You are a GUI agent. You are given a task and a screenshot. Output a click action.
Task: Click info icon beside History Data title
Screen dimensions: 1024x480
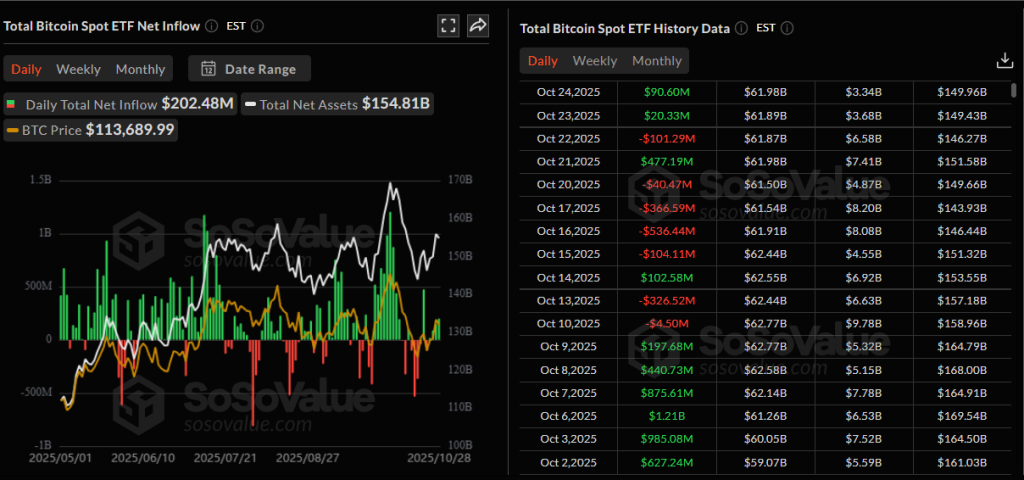click(x=741, y=29)
